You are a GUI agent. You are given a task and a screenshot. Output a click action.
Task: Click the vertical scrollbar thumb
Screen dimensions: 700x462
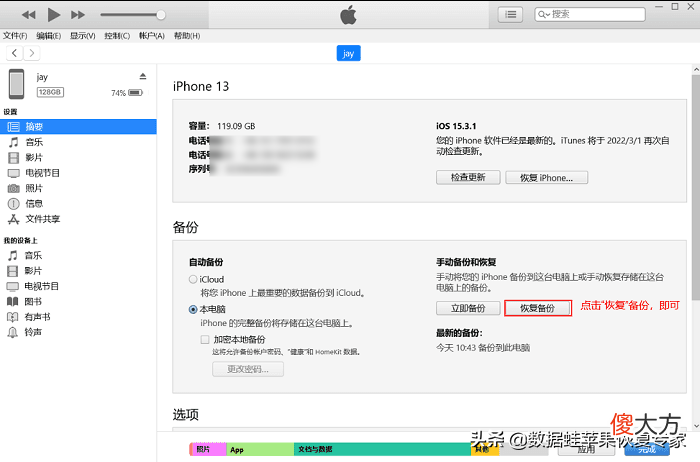click(696, 187)
